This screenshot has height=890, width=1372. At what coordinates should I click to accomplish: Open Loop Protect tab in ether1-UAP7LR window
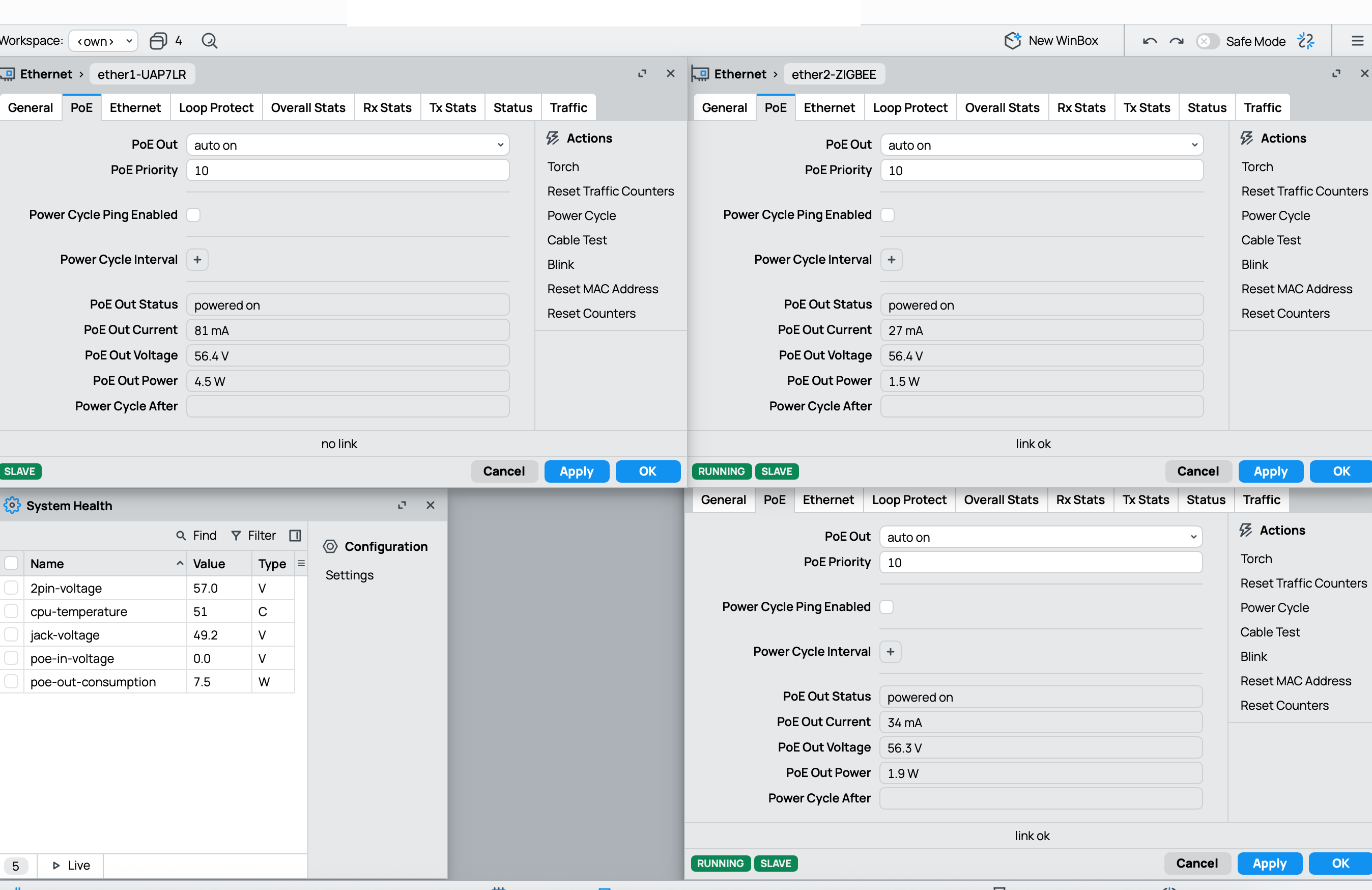point(216,108)
